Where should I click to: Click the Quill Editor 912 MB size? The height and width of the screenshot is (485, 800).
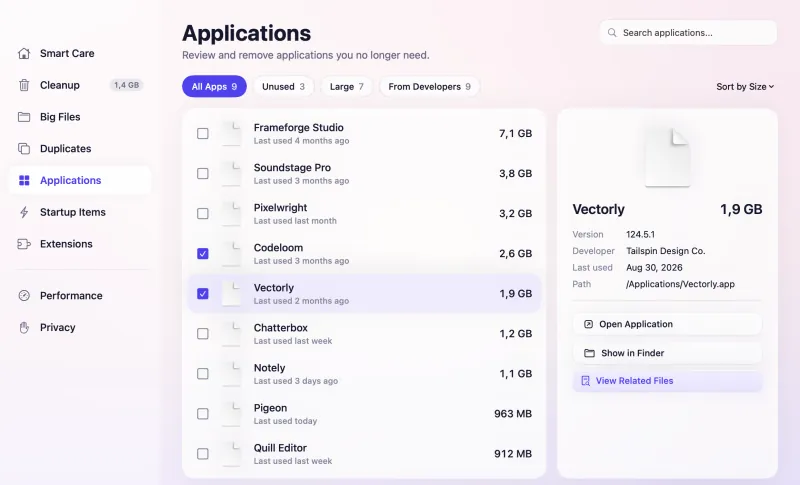pos(513,454)
